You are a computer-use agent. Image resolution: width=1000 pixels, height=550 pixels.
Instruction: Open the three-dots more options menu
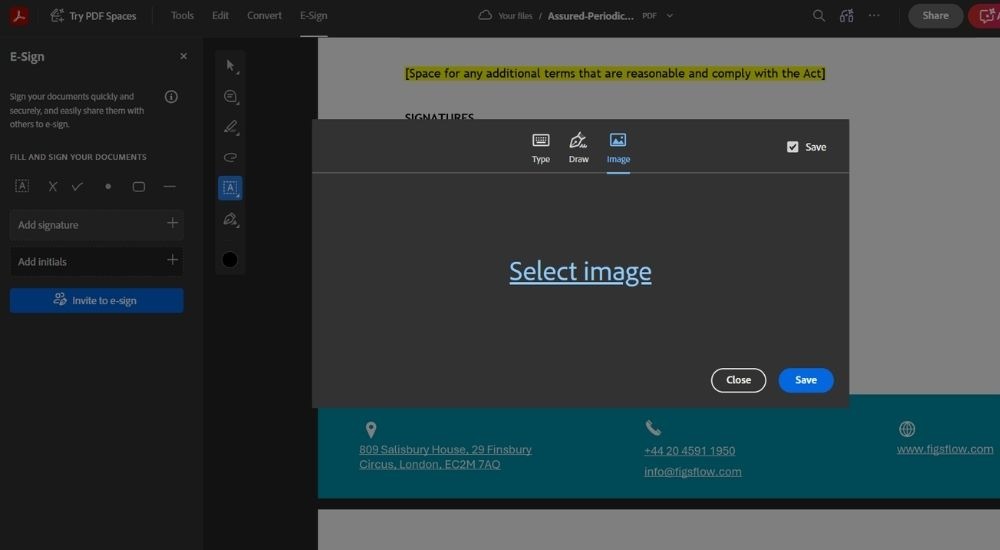click(x=874, y=15)
